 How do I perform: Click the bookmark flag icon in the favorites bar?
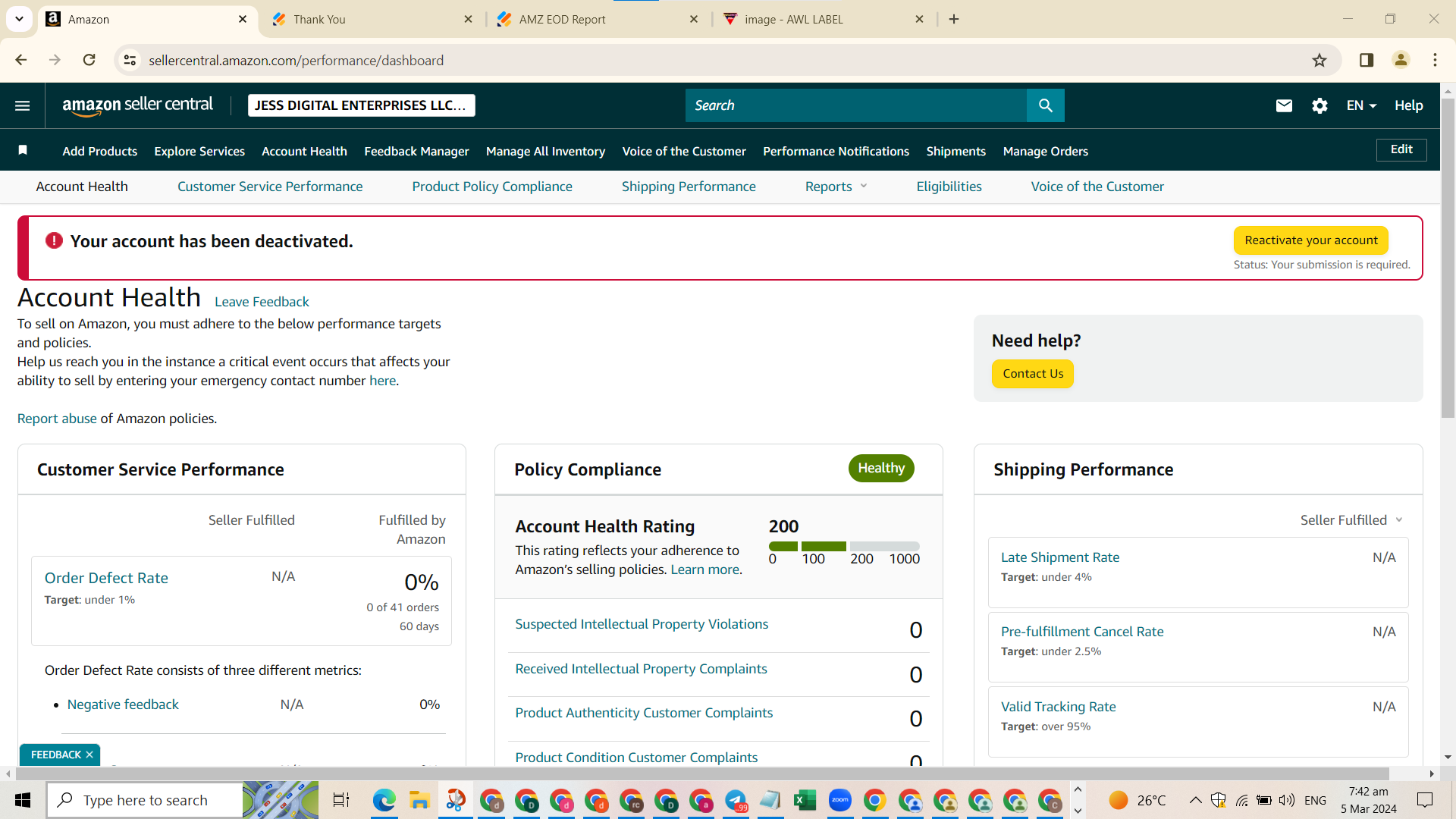[23, 150]
